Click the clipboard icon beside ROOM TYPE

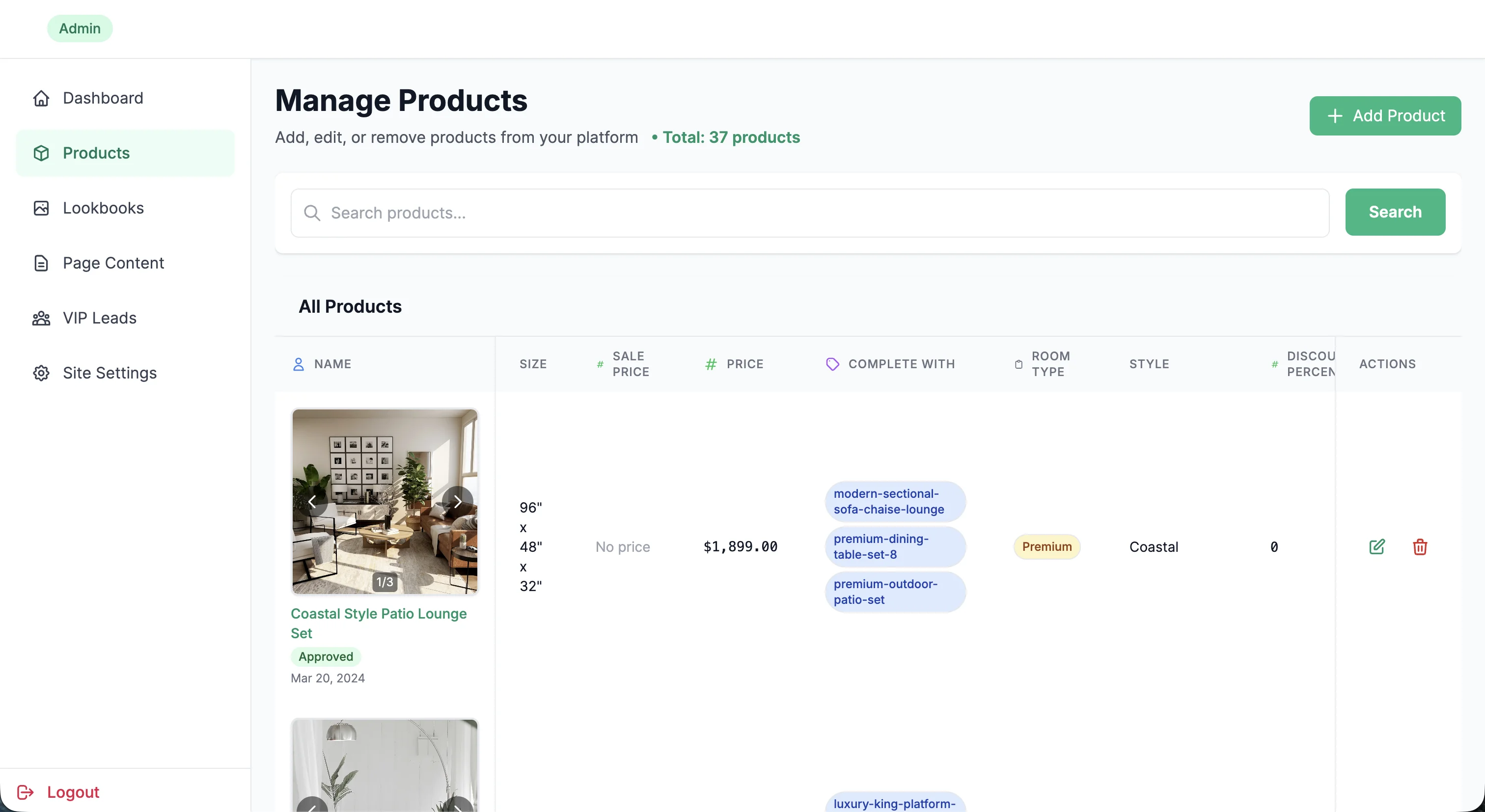click(1018, 364)
